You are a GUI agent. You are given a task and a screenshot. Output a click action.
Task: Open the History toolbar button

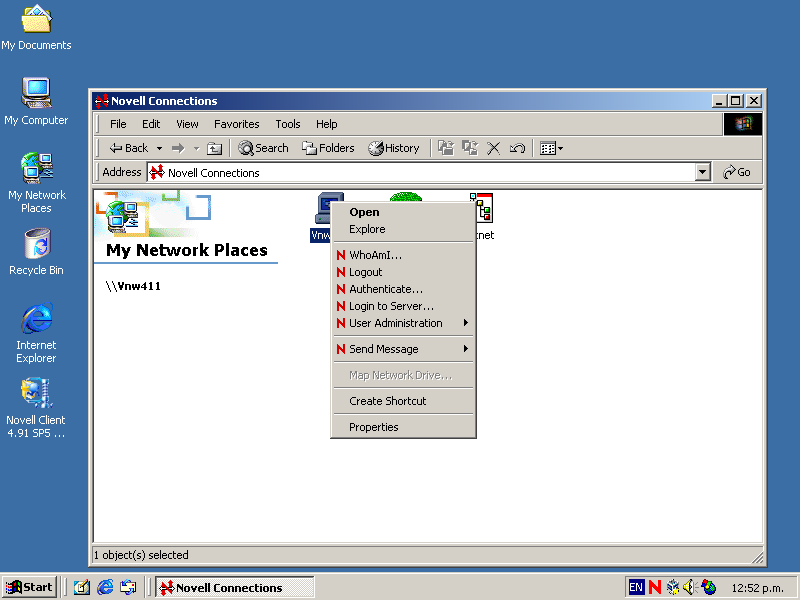394,148
